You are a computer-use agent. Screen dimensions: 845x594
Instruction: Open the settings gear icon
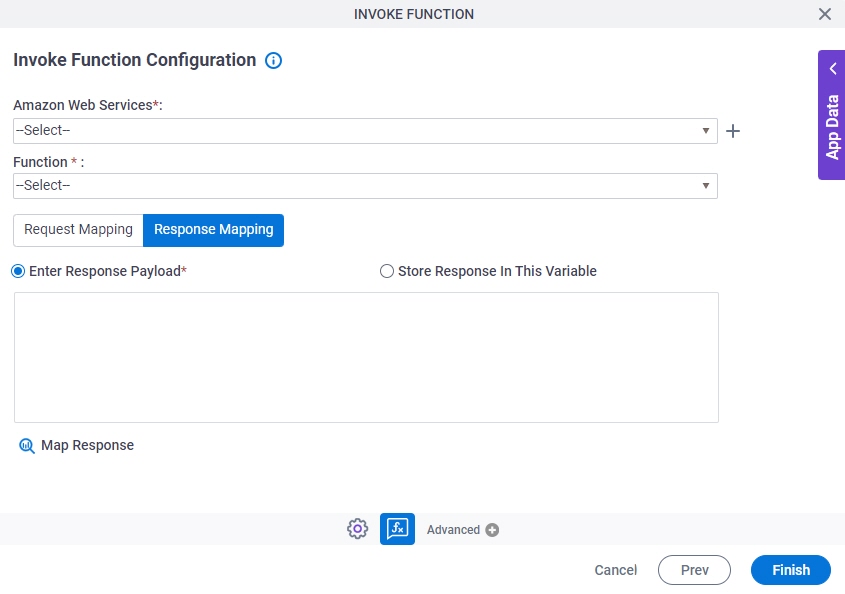[357, 529]
